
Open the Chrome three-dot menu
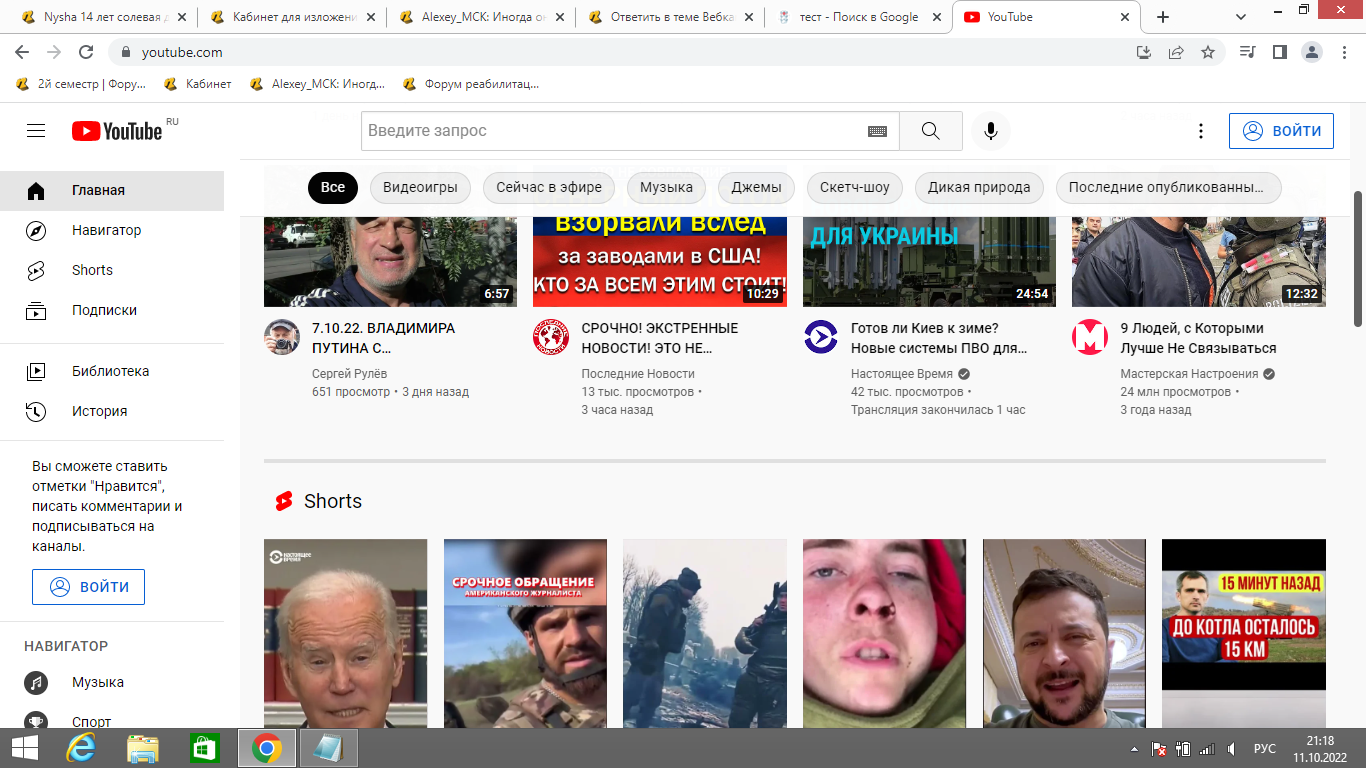coord(1343,53)
